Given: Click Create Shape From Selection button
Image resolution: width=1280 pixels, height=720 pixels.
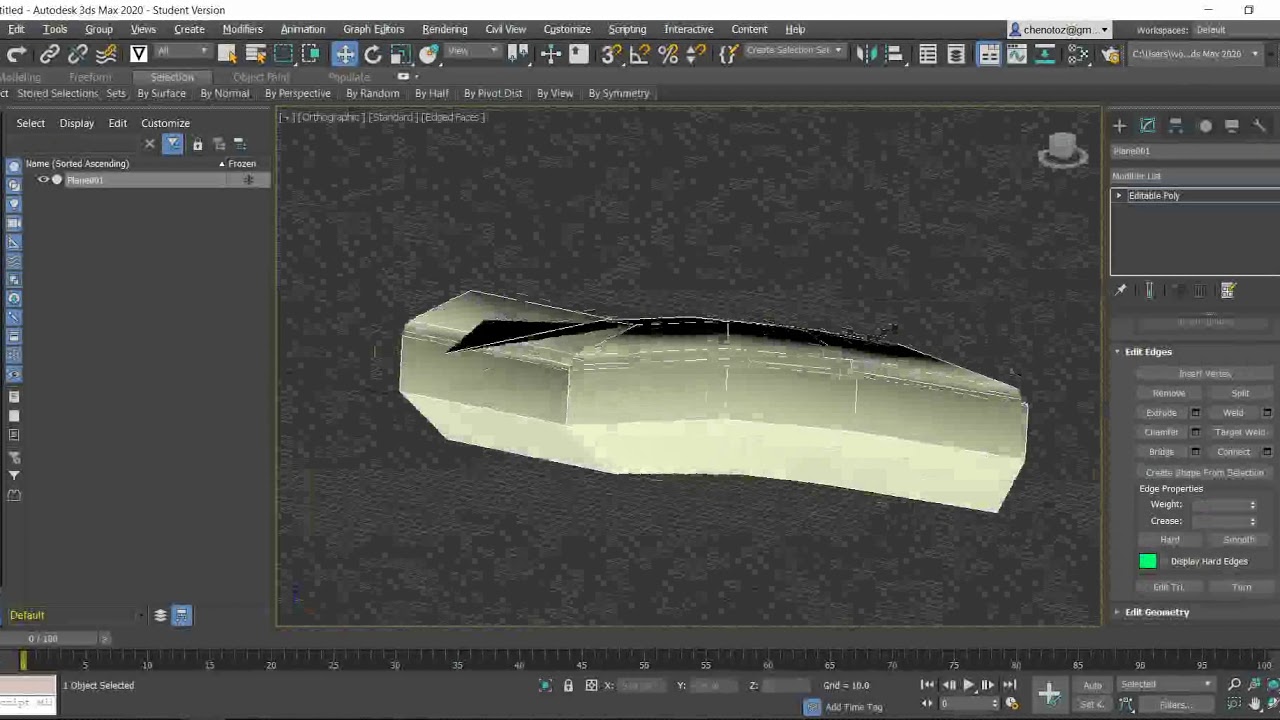Looking at the screenshot, I should (1204, 473).
